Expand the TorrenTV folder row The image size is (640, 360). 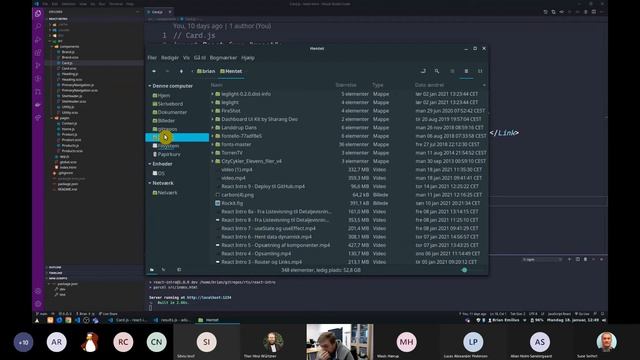pyautogui.click(x=213, y=153)
